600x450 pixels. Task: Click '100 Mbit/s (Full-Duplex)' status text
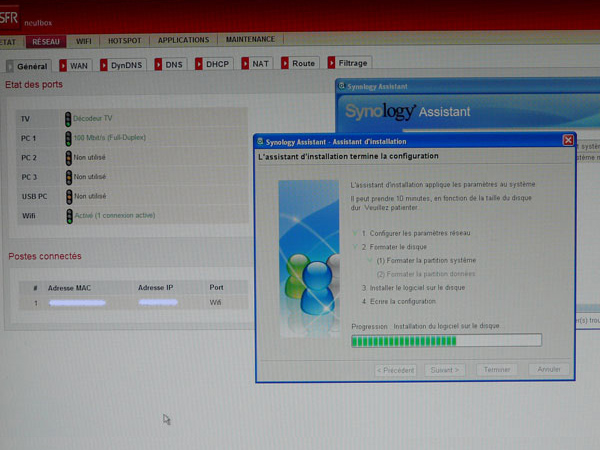click(110, 137)
